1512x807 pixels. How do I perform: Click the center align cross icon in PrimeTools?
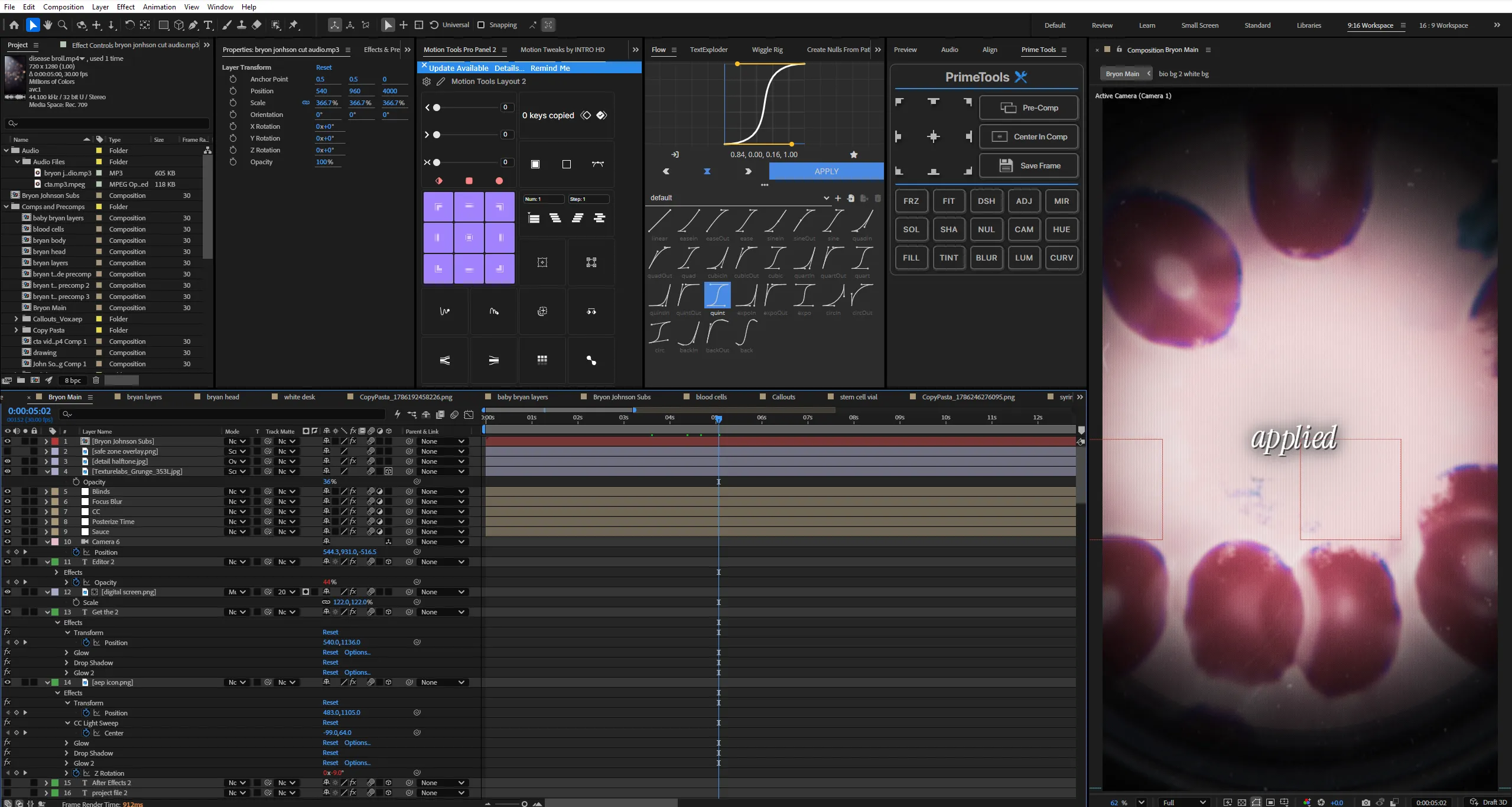[x=934, y=137]
